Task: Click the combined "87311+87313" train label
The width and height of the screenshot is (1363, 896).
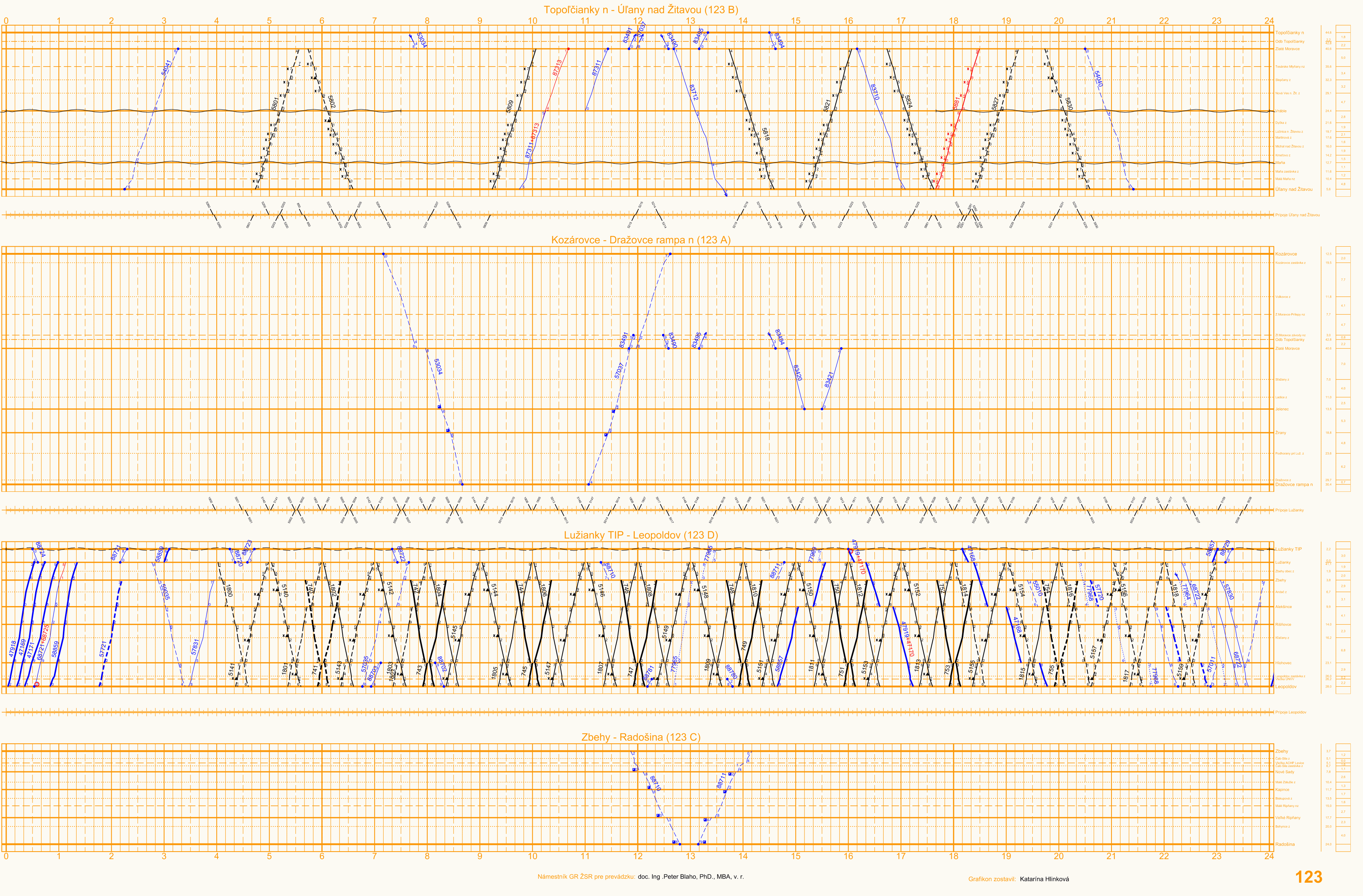Action: pos(532,140)
